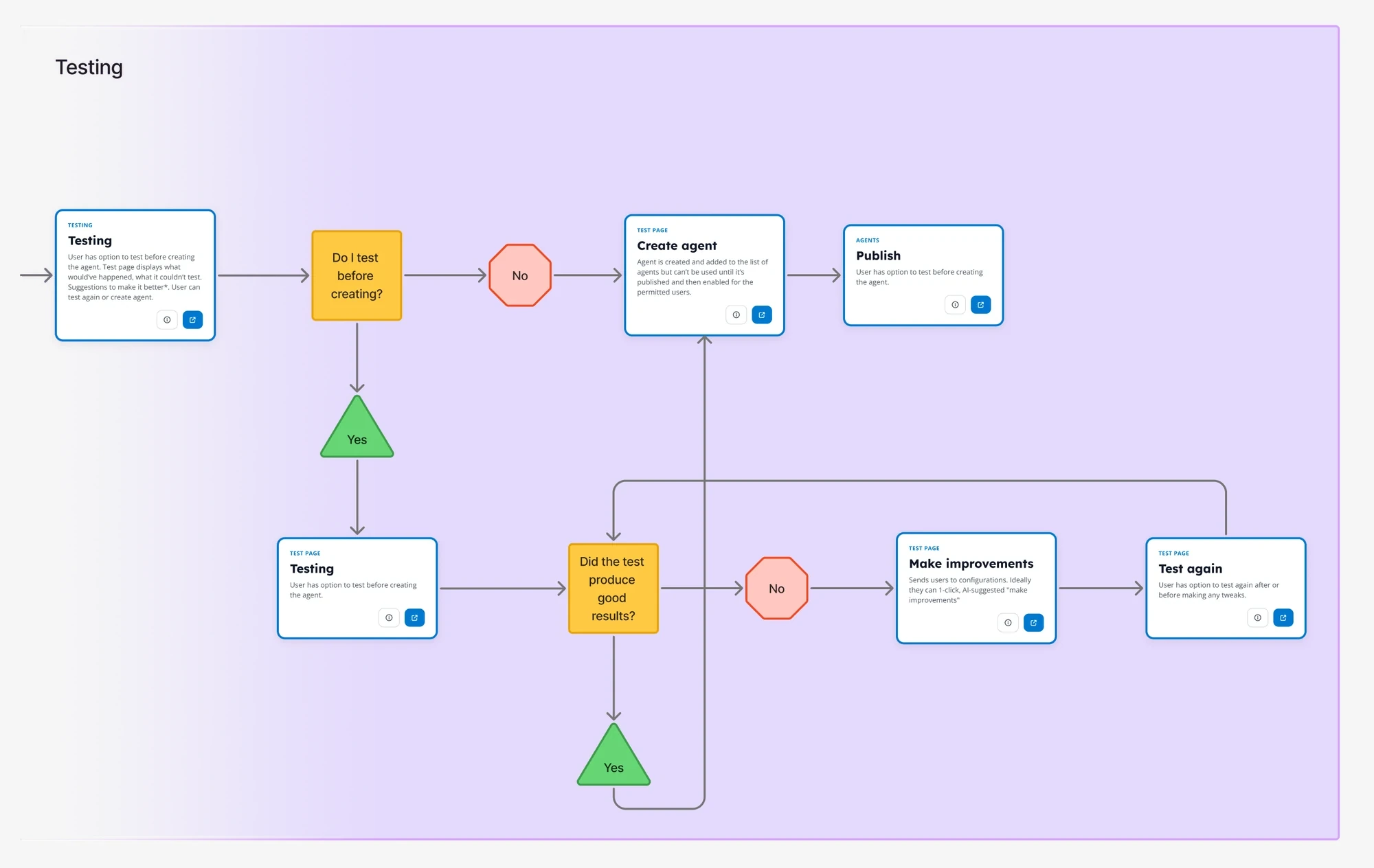Click TEST PAGE label on Create agent card
This screenshot has height=868, width=1374.
[652, 231]
